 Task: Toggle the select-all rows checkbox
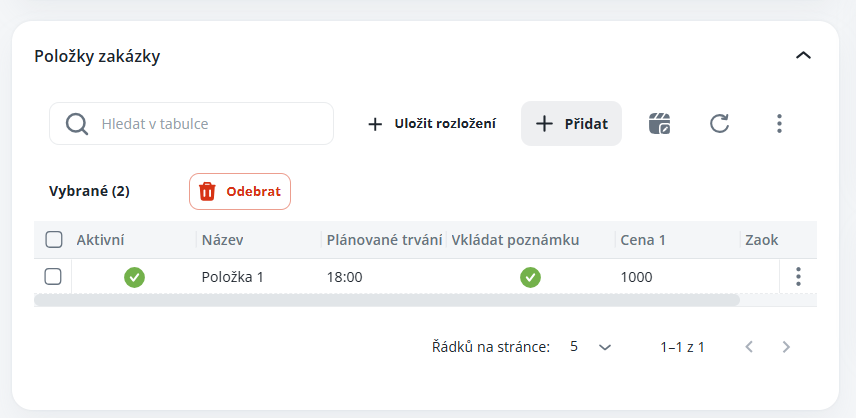(x=54, y=240)
